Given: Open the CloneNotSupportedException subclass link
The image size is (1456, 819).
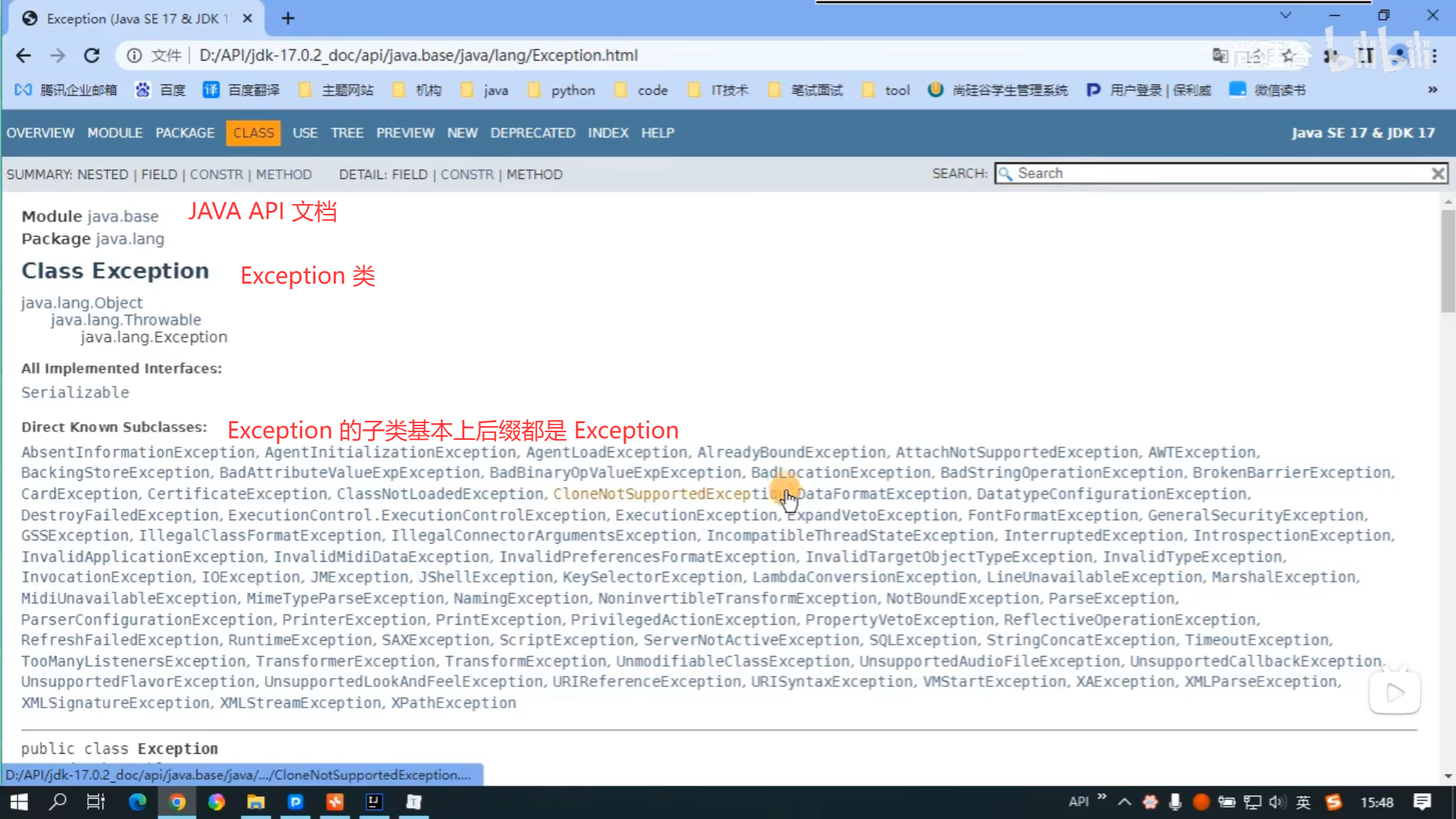Looking at the screenshot, I should (x=667, y=494).
